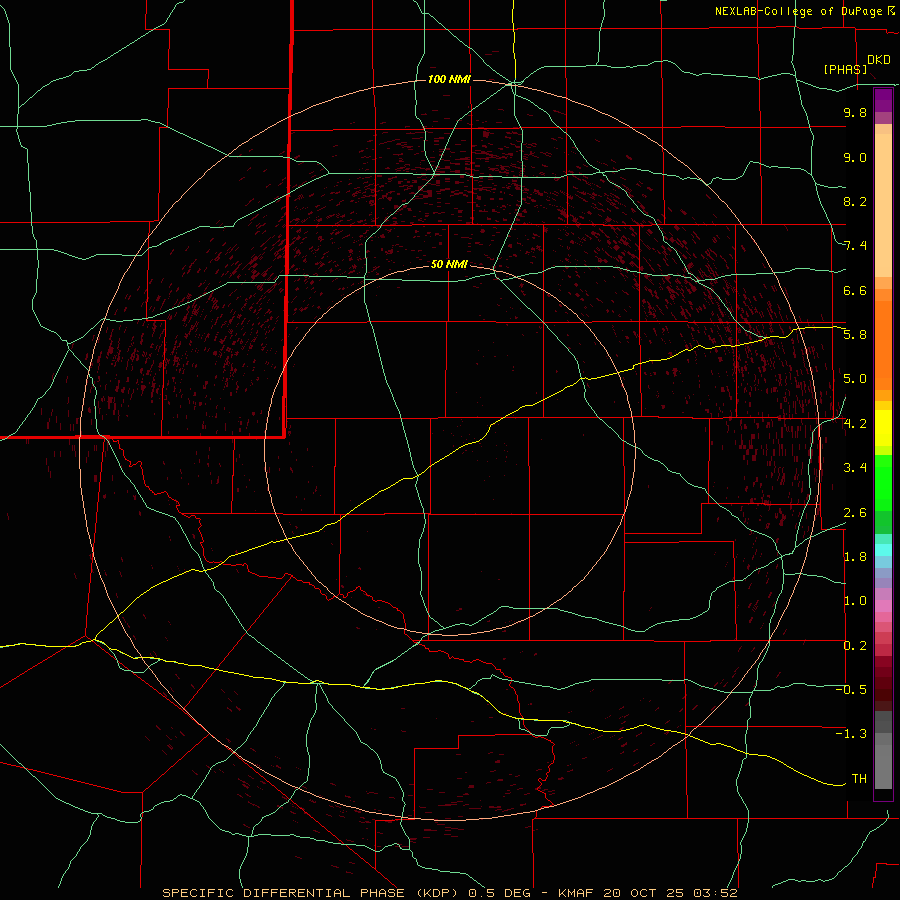
Task: Click the 6.6 scale value
Action: pyautogui.click(x=855, y=290)
